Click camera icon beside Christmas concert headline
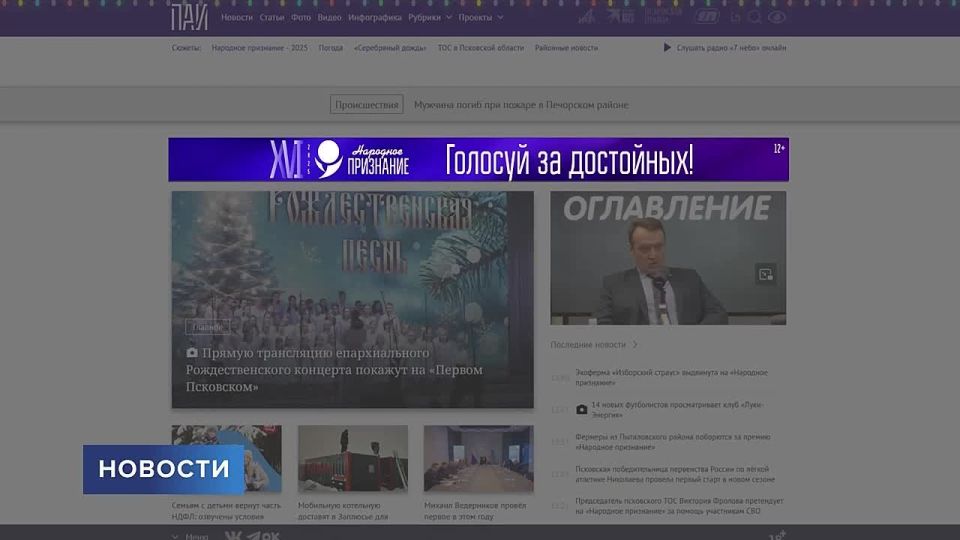The image size is (960, 540). [x=192, y=353]
